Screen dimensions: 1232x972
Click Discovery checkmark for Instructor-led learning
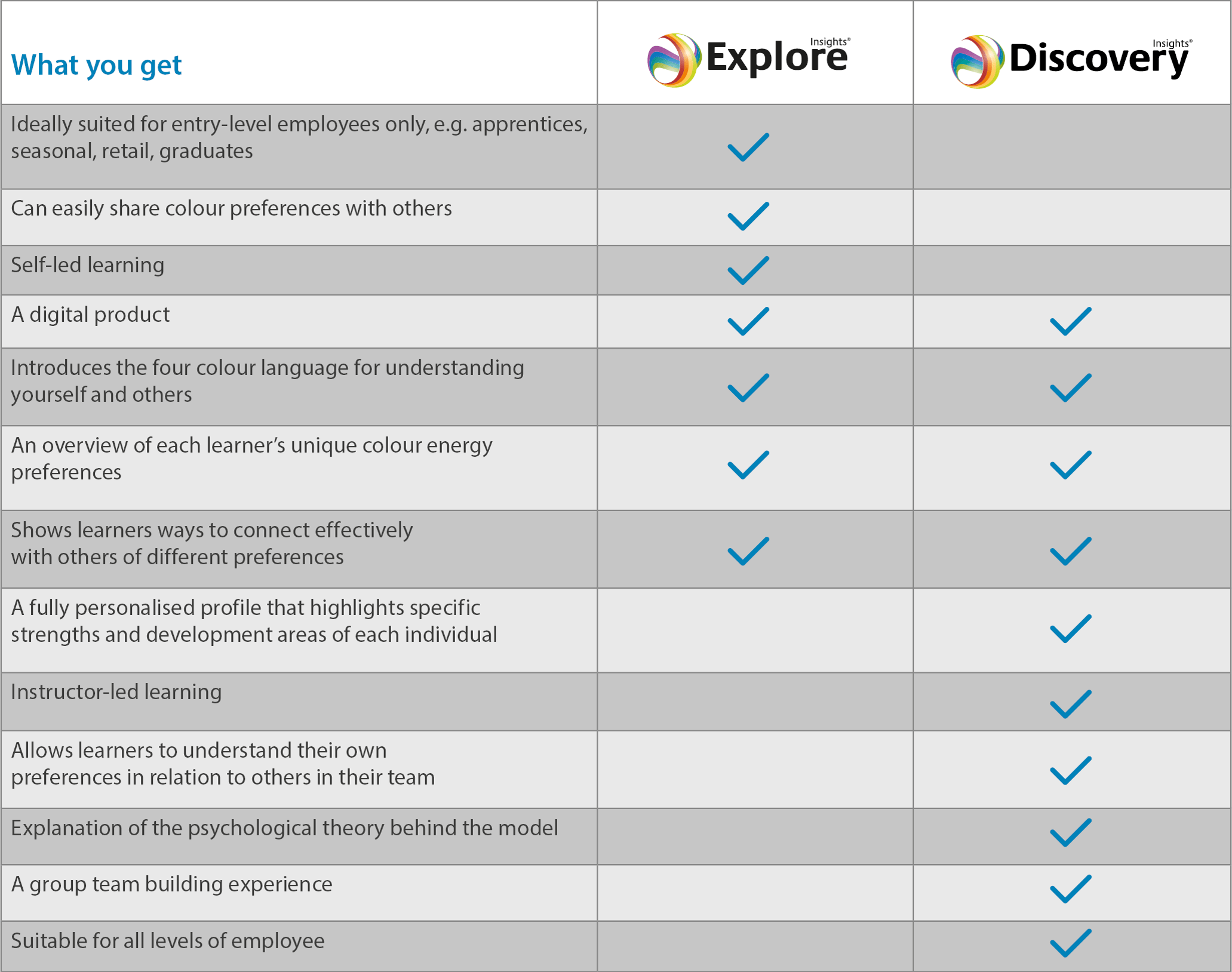click(1070, 704)
